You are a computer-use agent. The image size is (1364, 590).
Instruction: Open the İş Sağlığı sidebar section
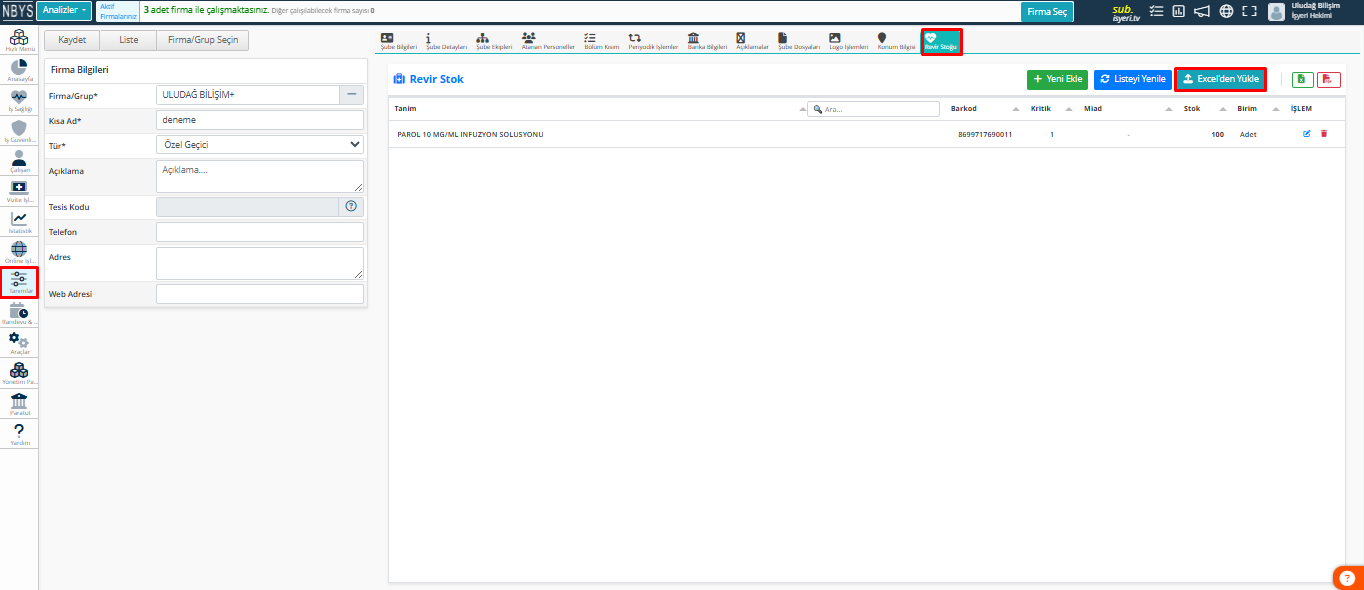point(19,100)
